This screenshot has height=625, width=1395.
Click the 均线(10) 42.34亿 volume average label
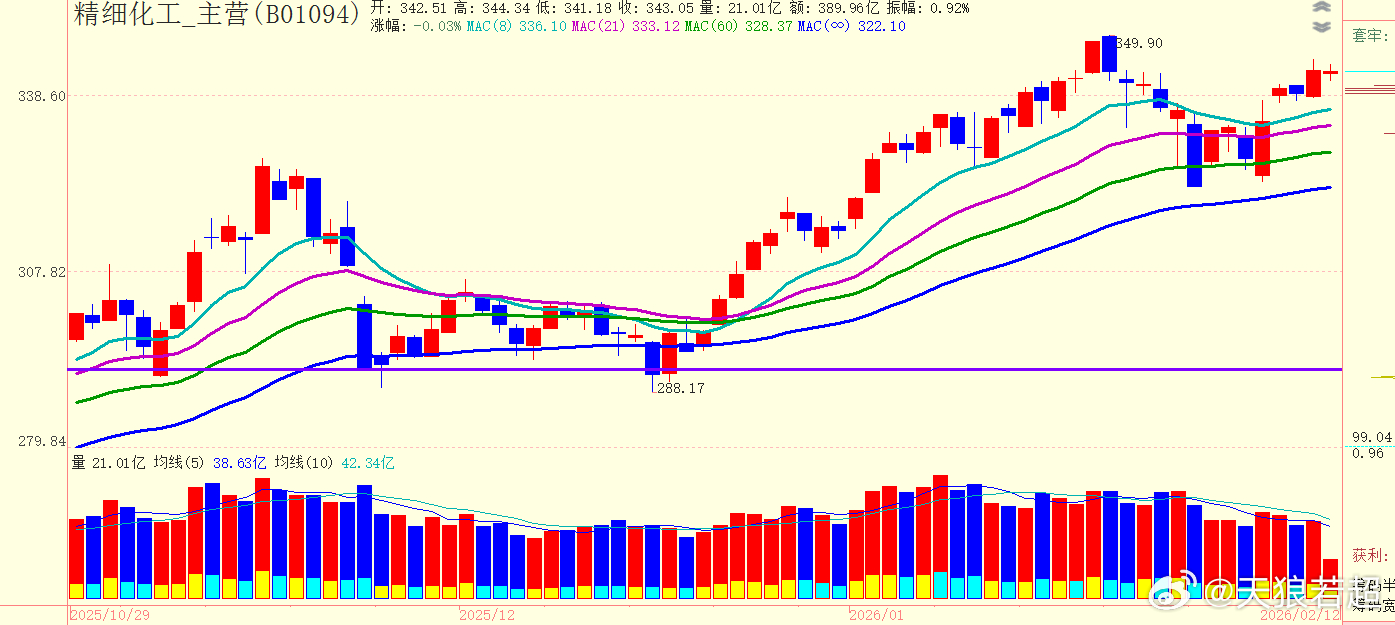335,463
